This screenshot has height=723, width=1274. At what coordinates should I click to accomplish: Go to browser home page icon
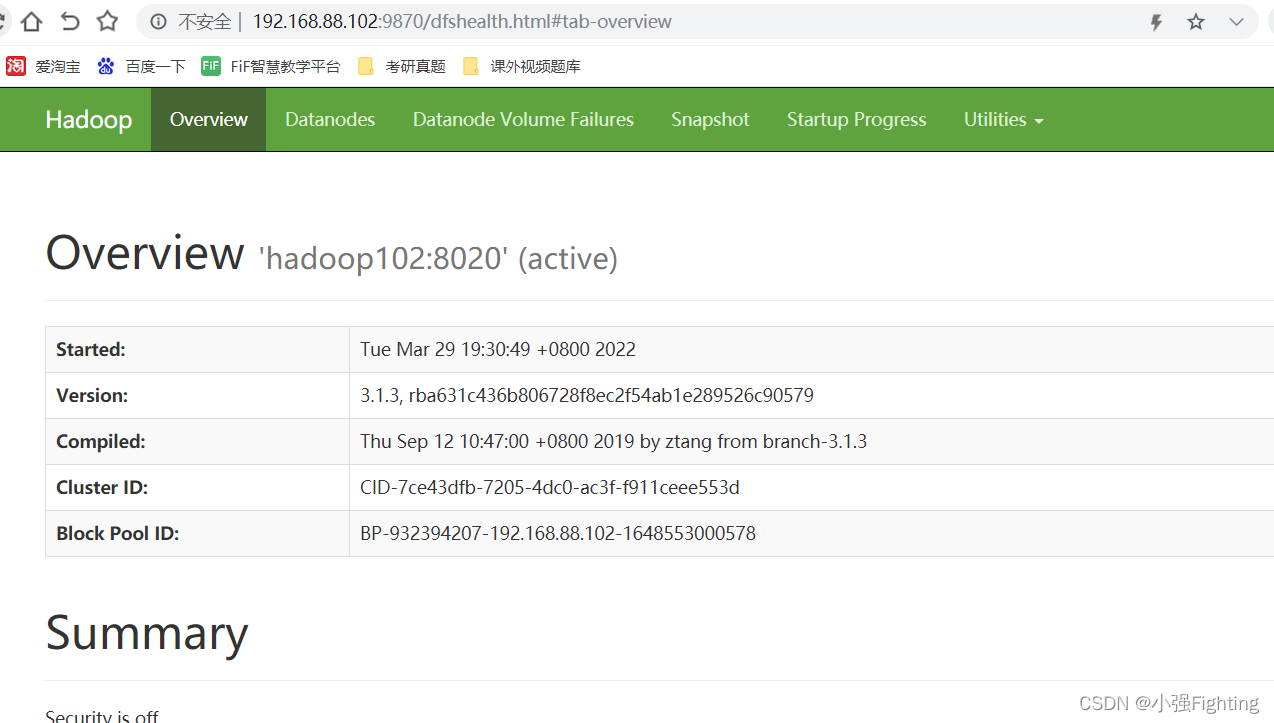coord(31,21)
